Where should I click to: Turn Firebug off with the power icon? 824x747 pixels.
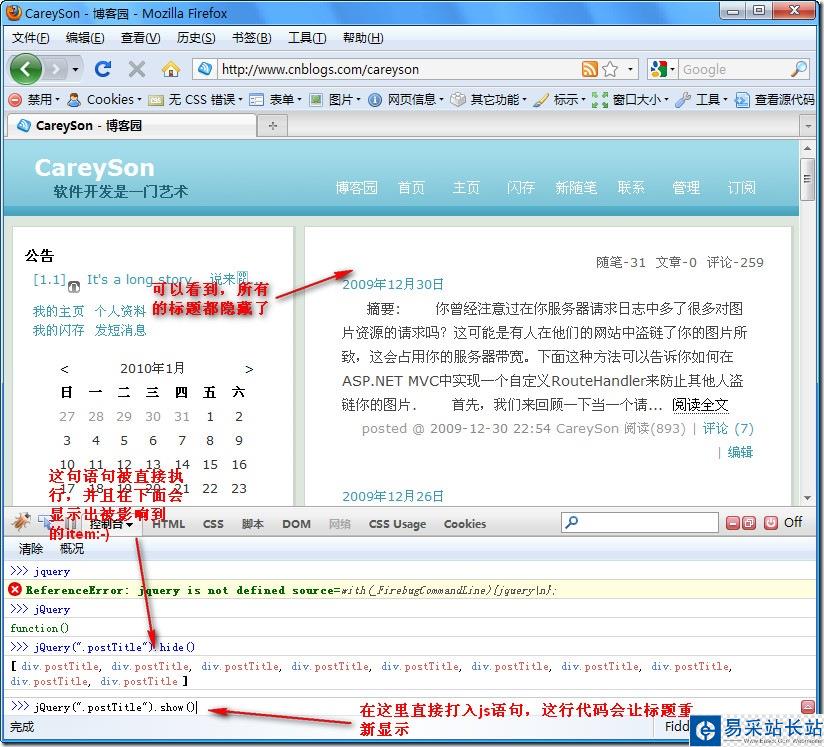[x=770, y=523]
